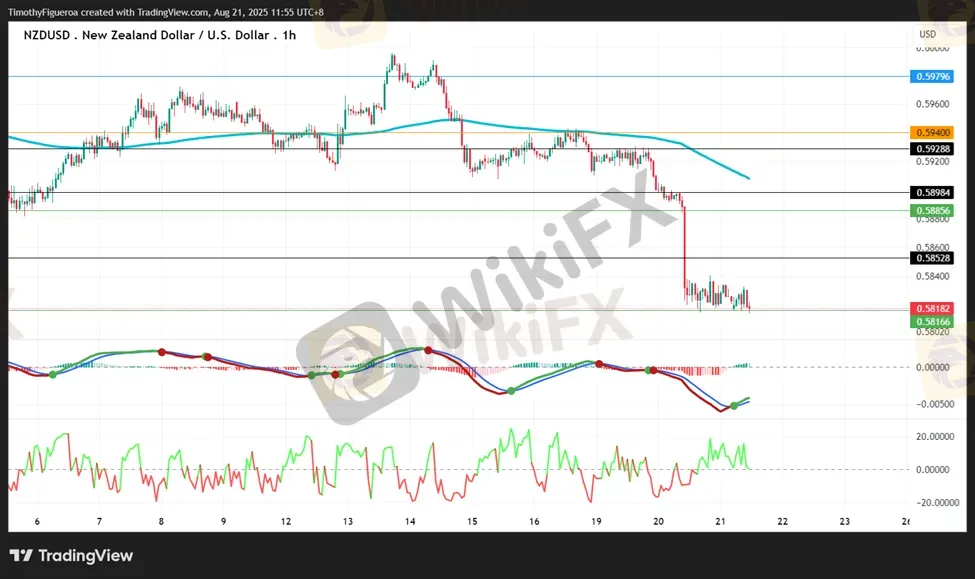975x579 pixels.
Task: Click the -0.00500 MACD axis value
Action: pos(935,404)
